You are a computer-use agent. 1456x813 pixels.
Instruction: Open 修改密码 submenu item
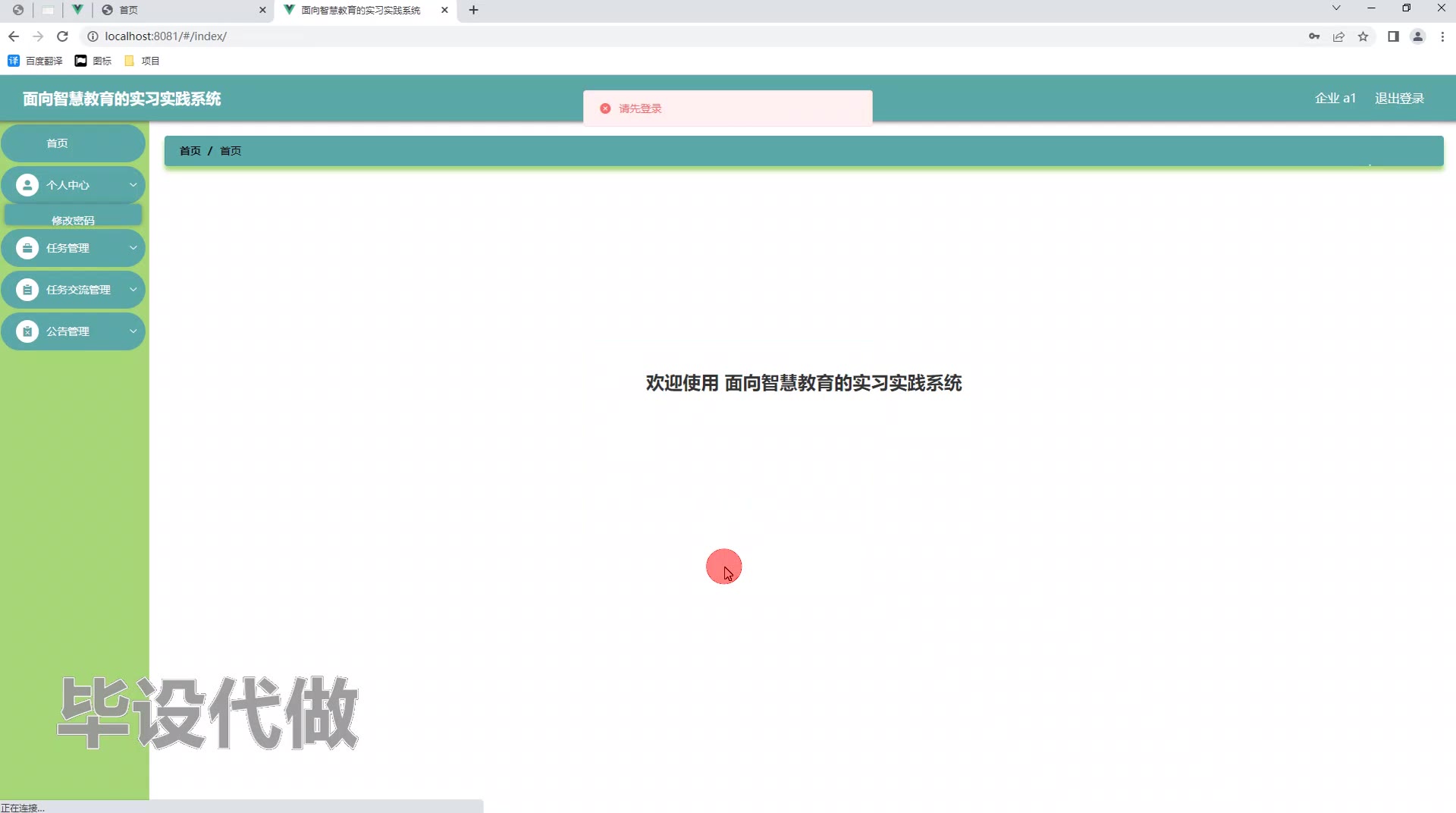coord(73,216)
